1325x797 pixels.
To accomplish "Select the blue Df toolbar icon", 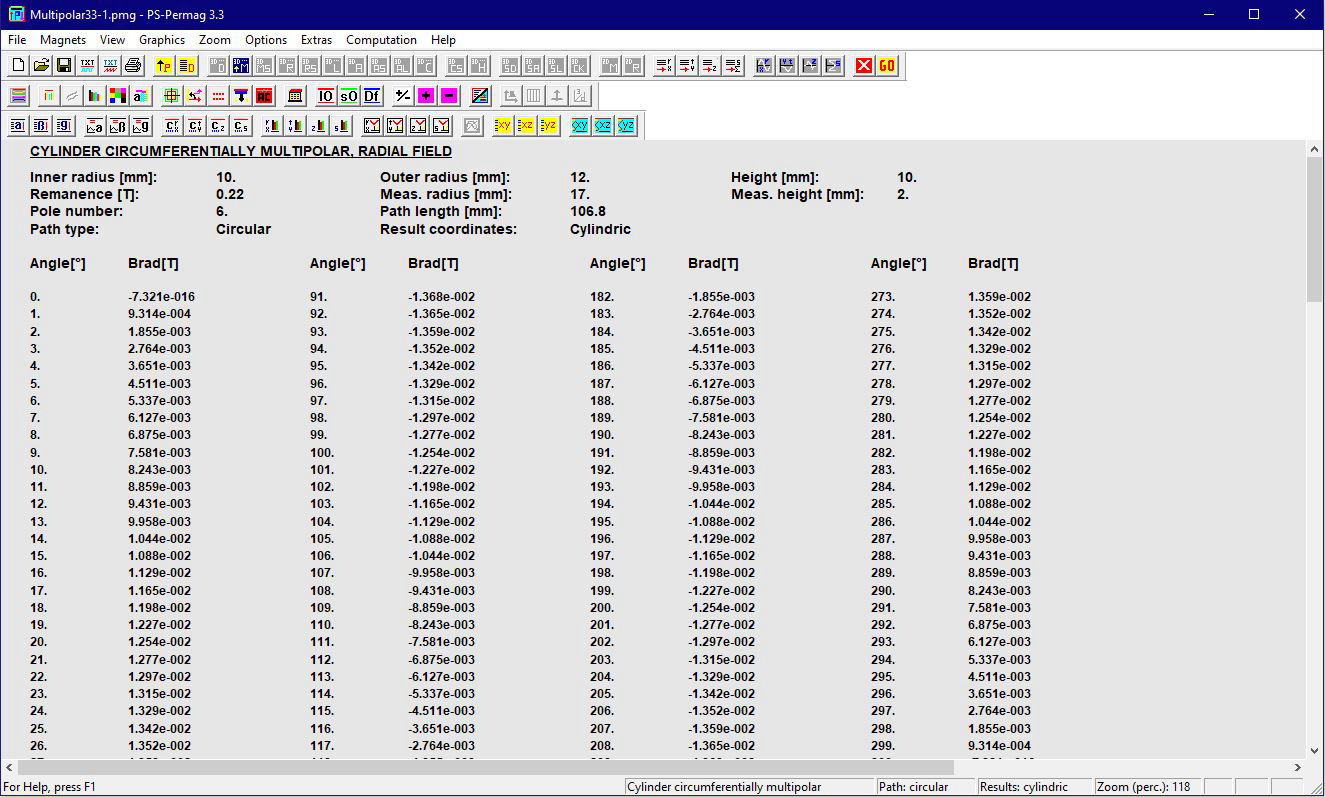I will click(372, 96).
